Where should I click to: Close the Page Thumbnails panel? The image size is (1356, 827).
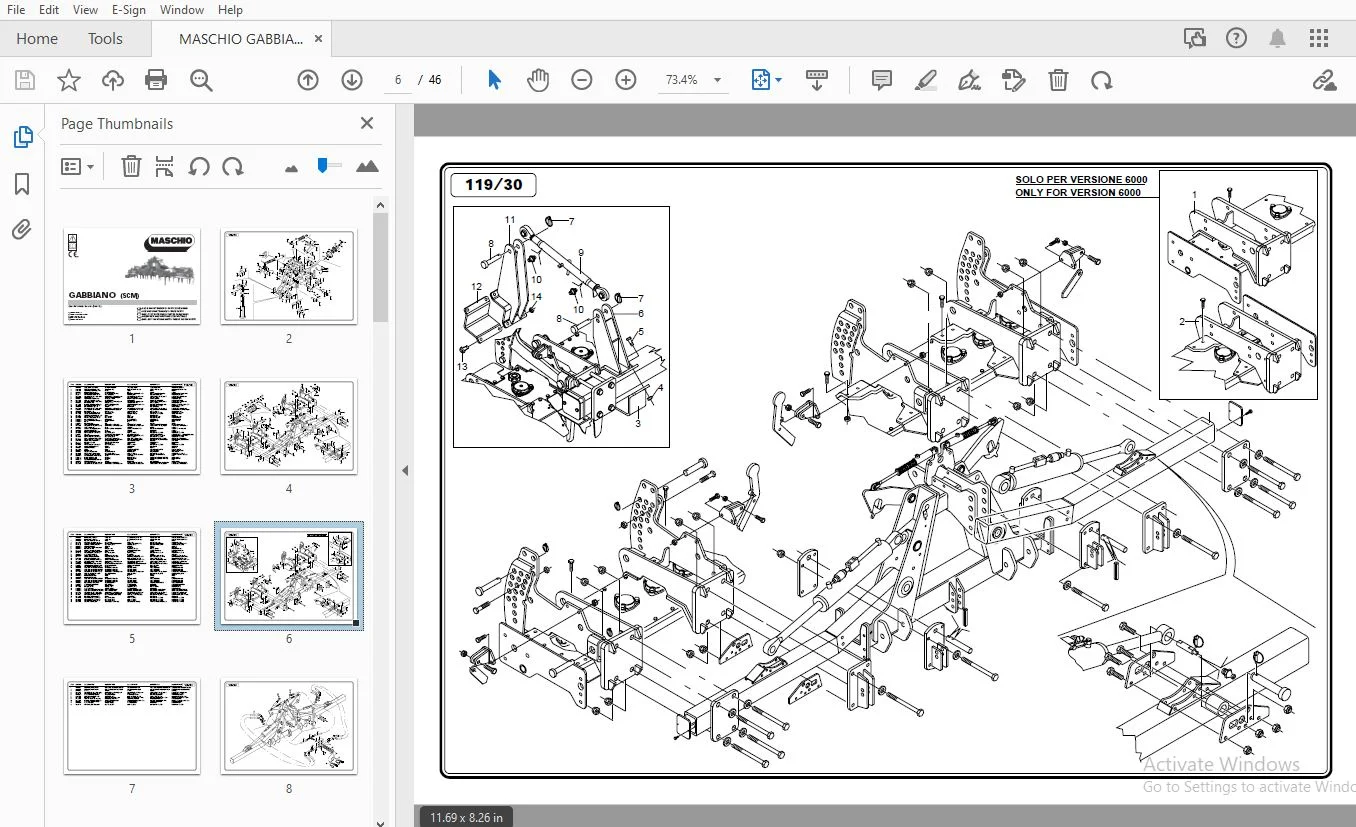pyautogui.click(x=367, y=123)
